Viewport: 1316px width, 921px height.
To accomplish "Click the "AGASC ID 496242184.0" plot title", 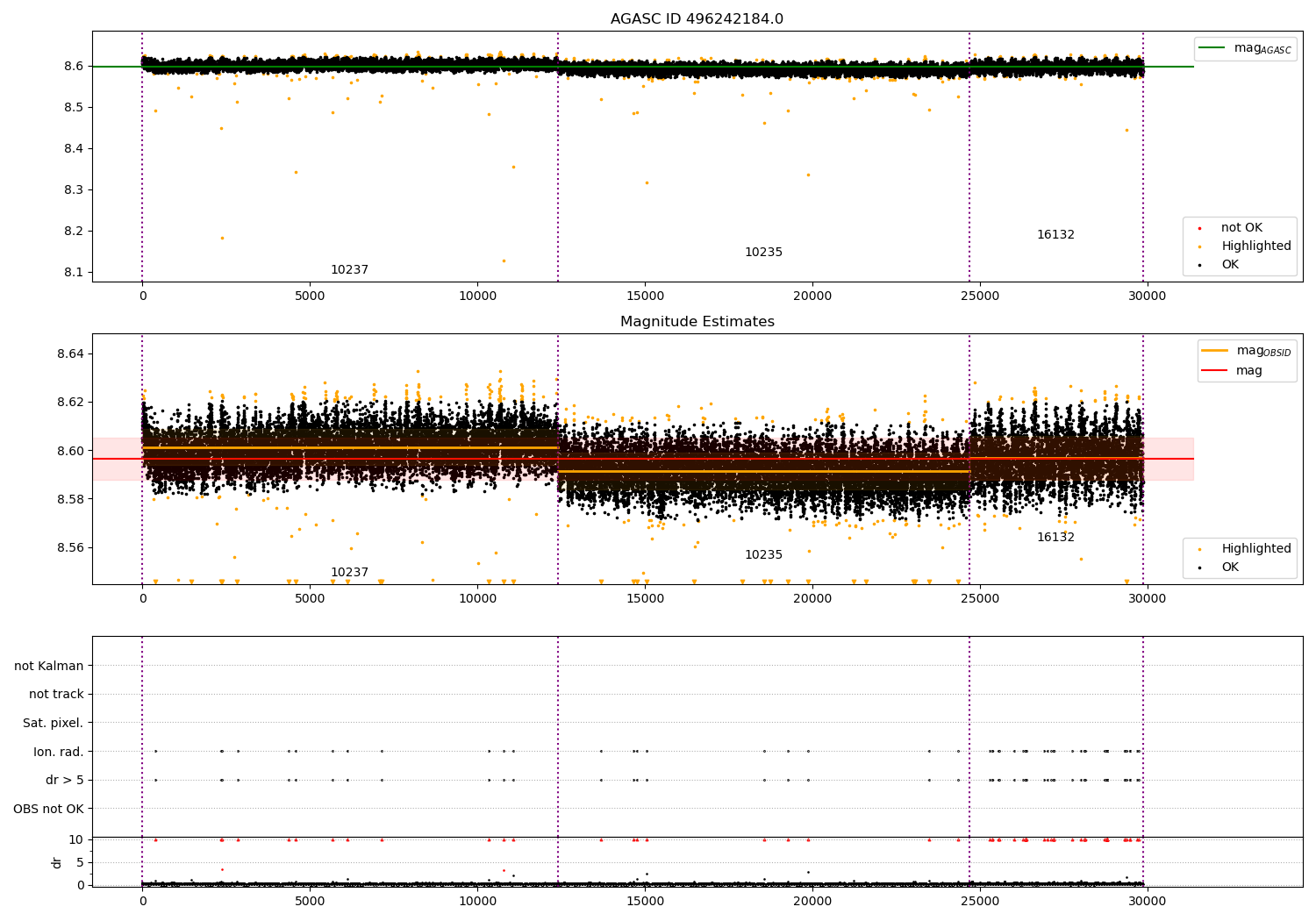I will (697, 19).
